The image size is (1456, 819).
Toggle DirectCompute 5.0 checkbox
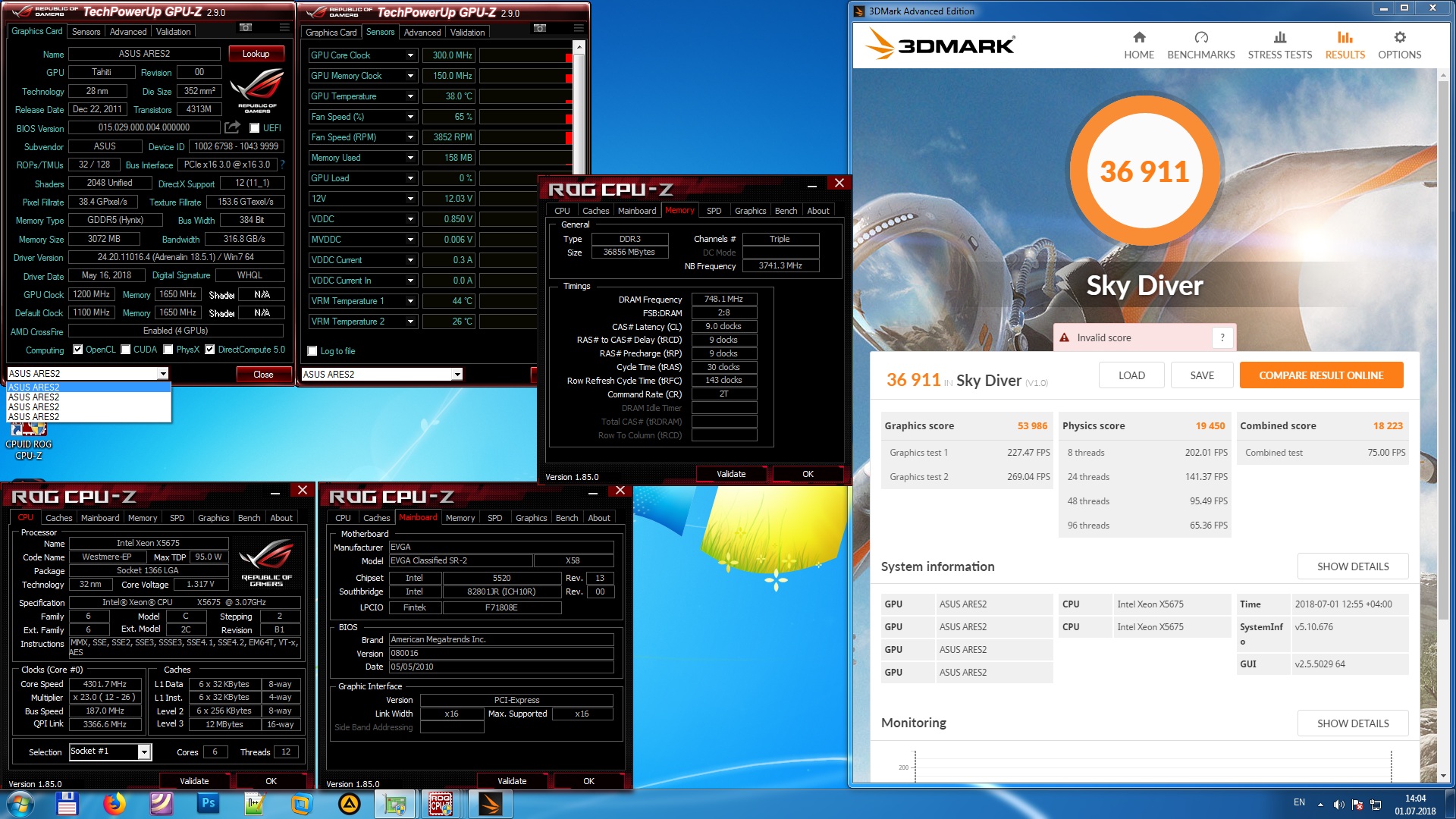coord(210,350)
